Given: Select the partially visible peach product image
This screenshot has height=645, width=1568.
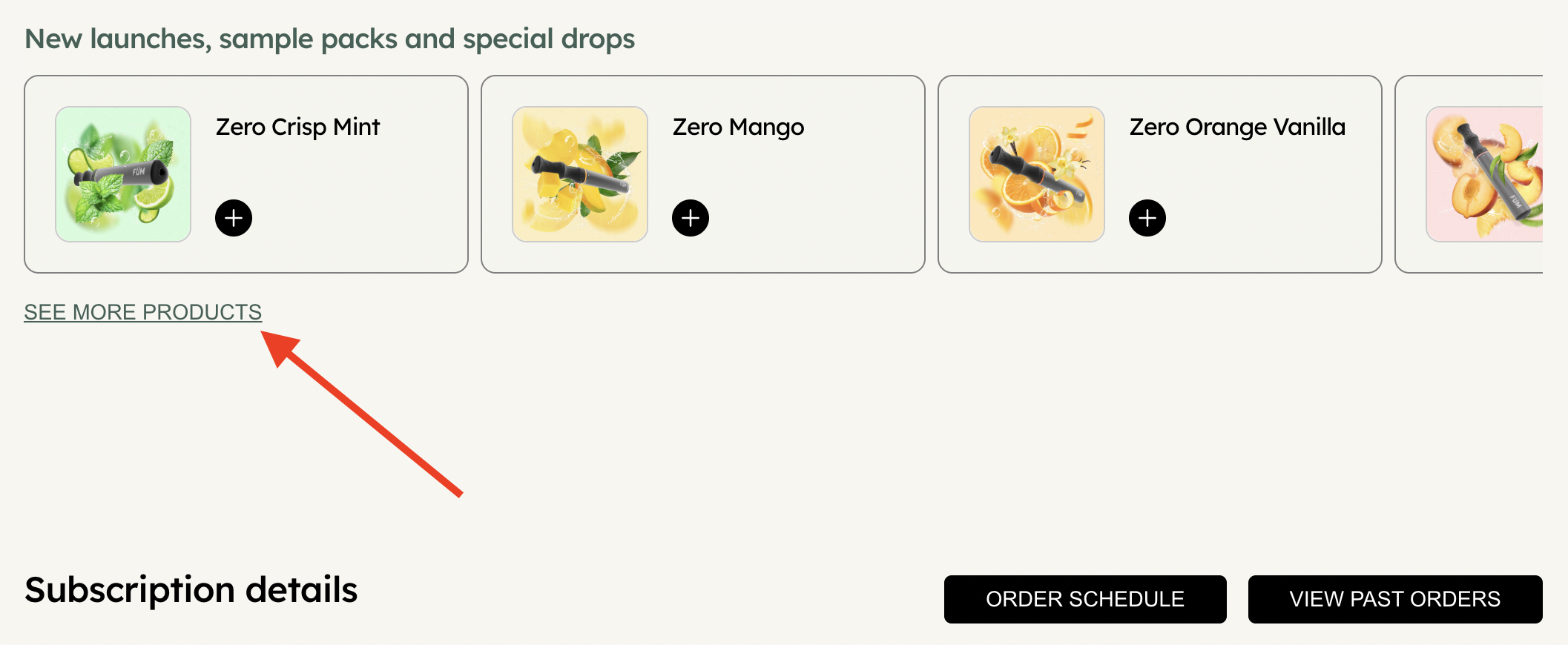Looking at the screenshot, I should tap(1484, 174).
